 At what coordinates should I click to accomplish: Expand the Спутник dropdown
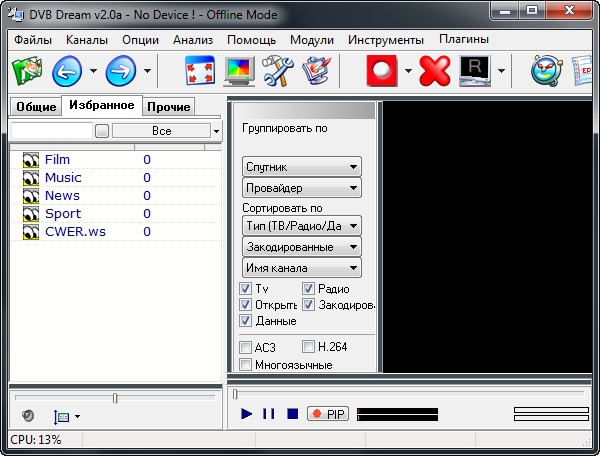click(301, 167)
